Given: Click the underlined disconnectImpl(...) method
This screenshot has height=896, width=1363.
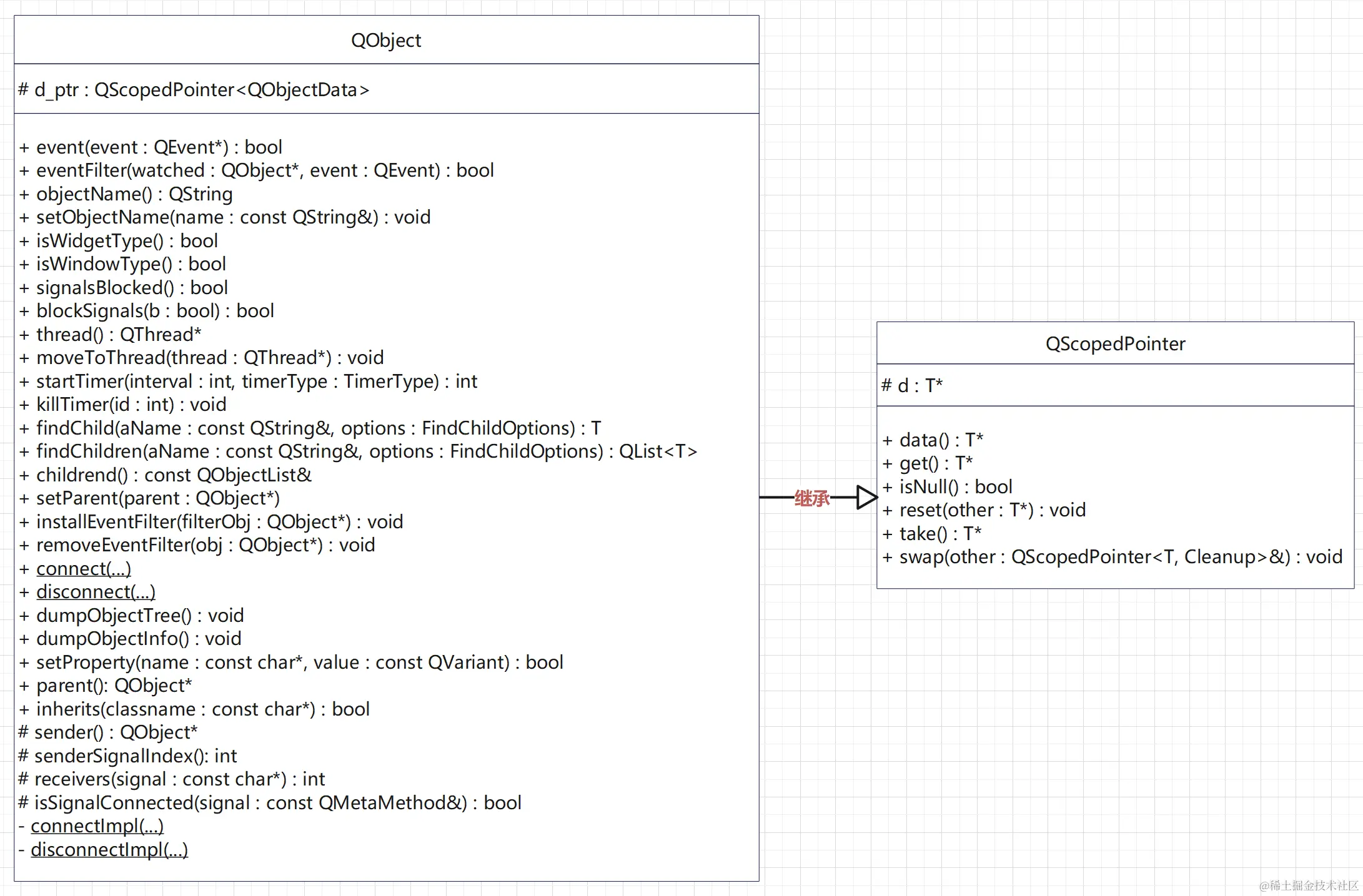Looking at the screenshot, I should click(x=109, y=850).
